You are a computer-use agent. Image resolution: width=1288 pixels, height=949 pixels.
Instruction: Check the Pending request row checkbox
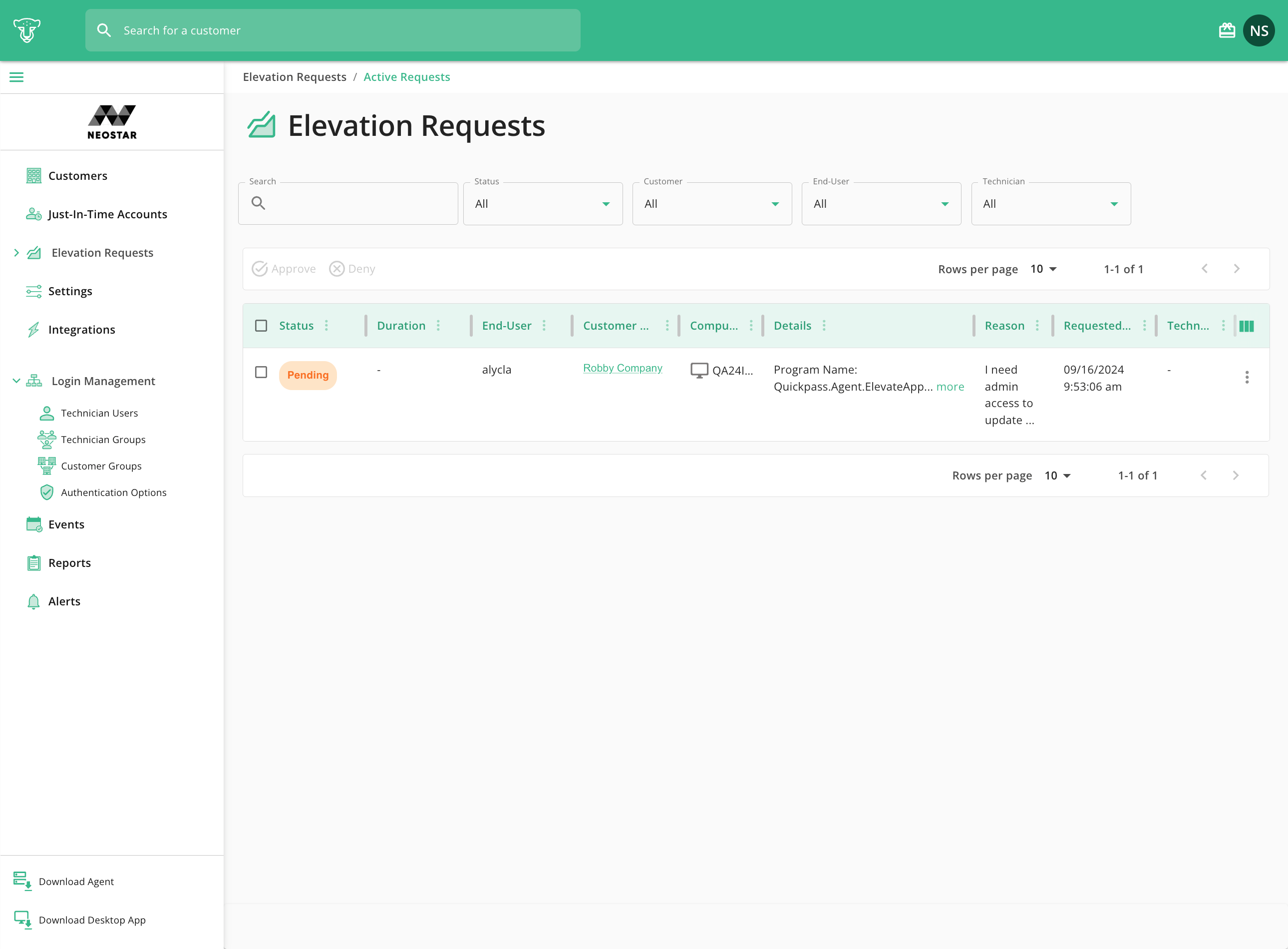tap(261, 372)
